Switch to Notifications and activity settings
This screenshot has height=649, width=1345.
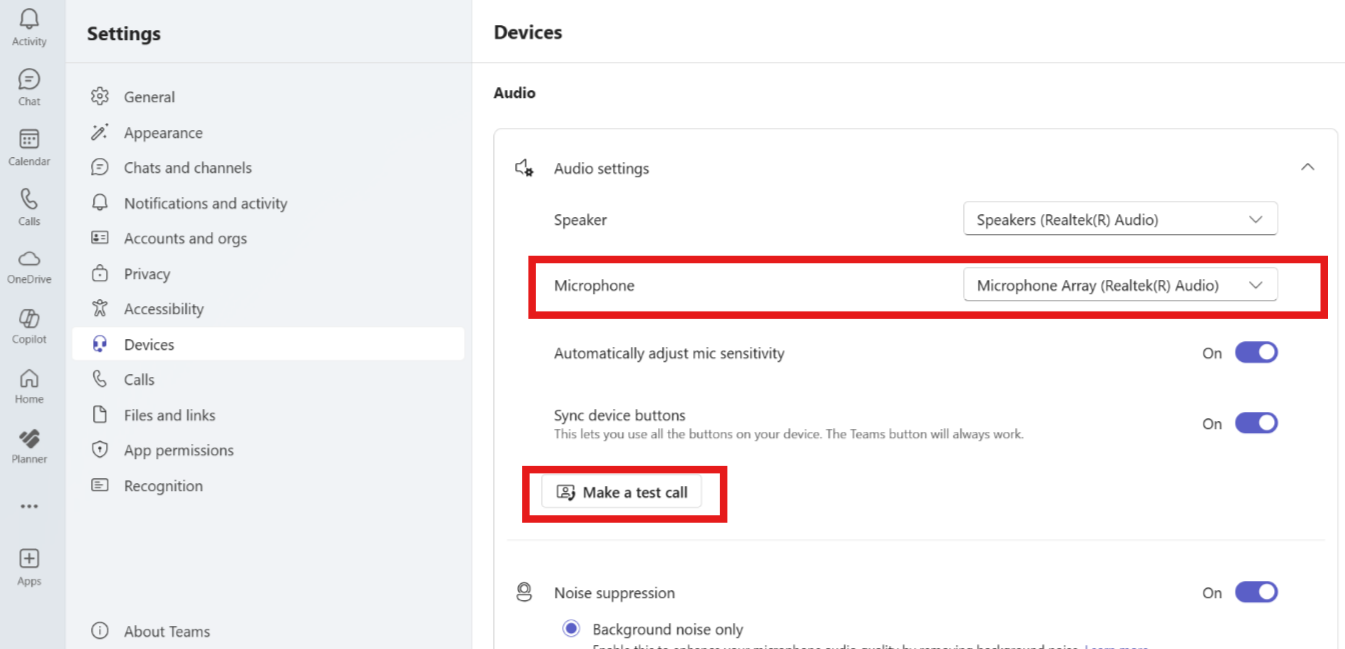click(205, 203)
